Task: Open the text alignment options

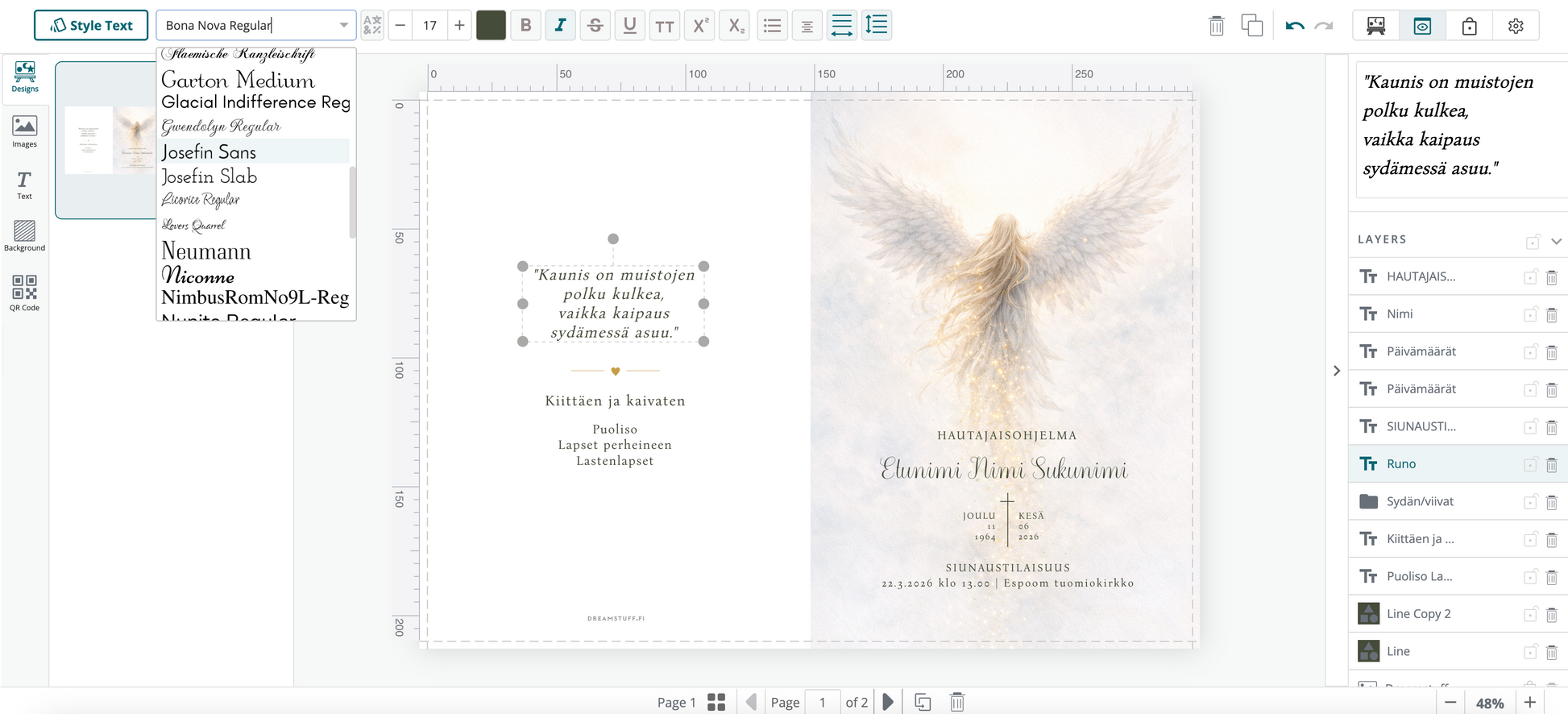Action: point(807,26)
